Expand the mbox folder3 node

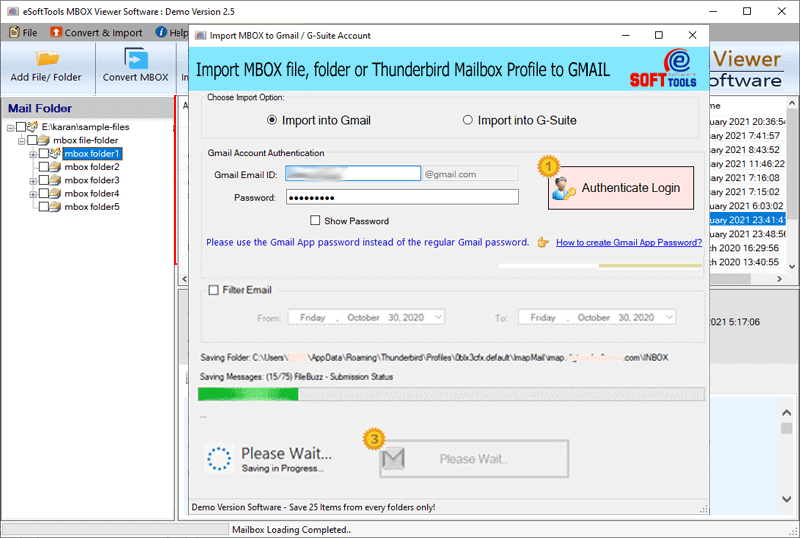coord(33,181)
